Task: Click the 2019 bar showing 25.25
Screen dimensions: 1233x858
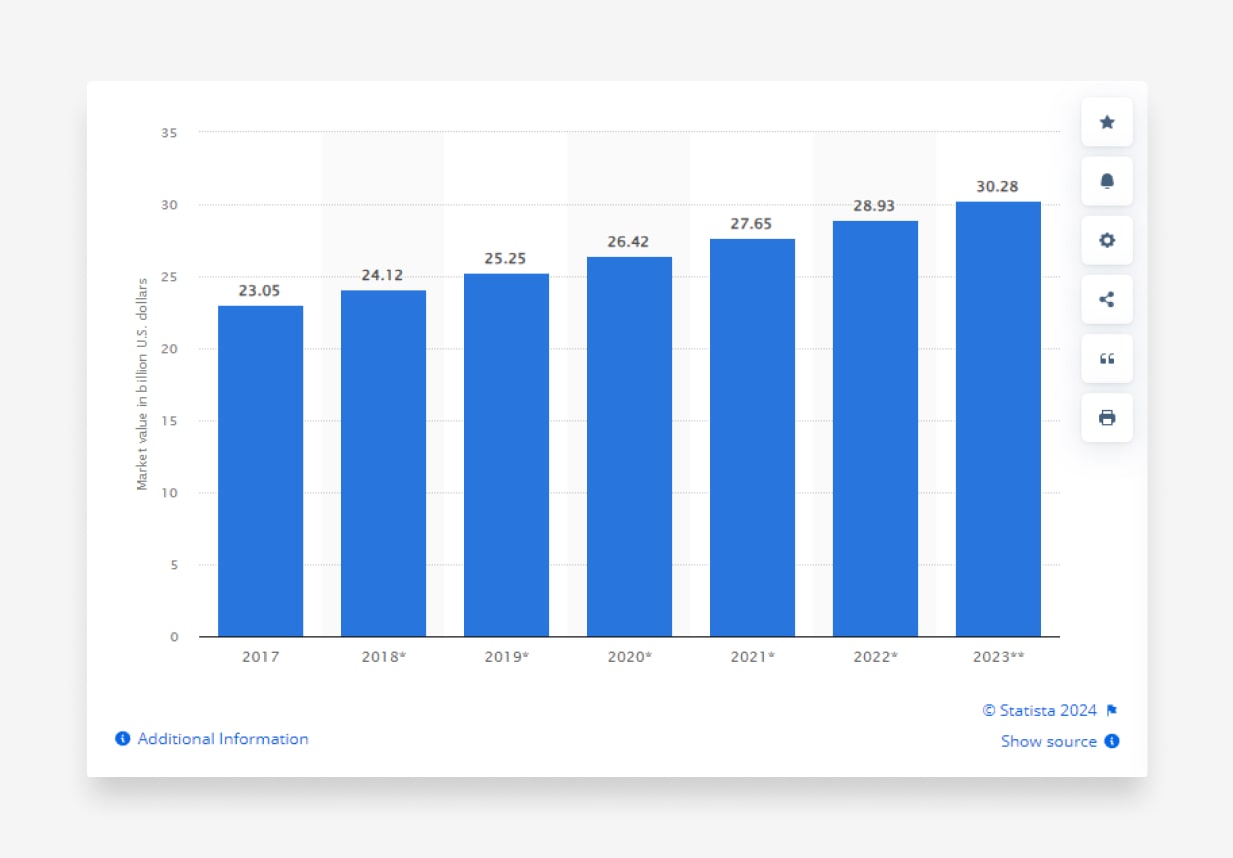Action: click(506, 455)
